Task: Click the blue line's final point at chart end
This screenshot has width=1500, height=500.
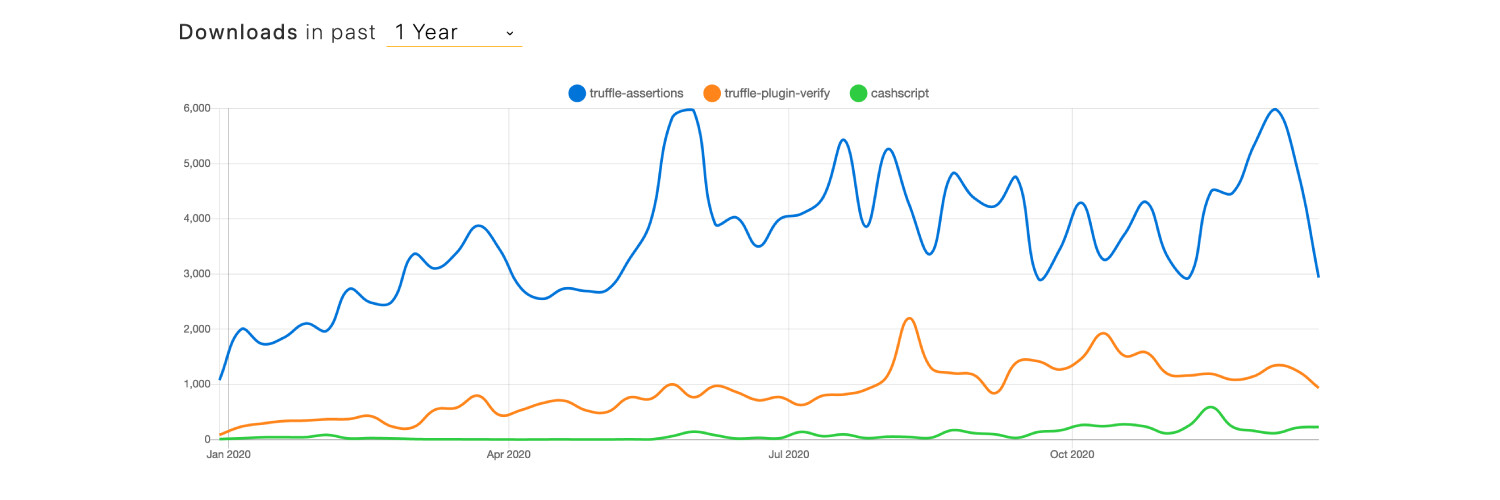Action: 1318,276
